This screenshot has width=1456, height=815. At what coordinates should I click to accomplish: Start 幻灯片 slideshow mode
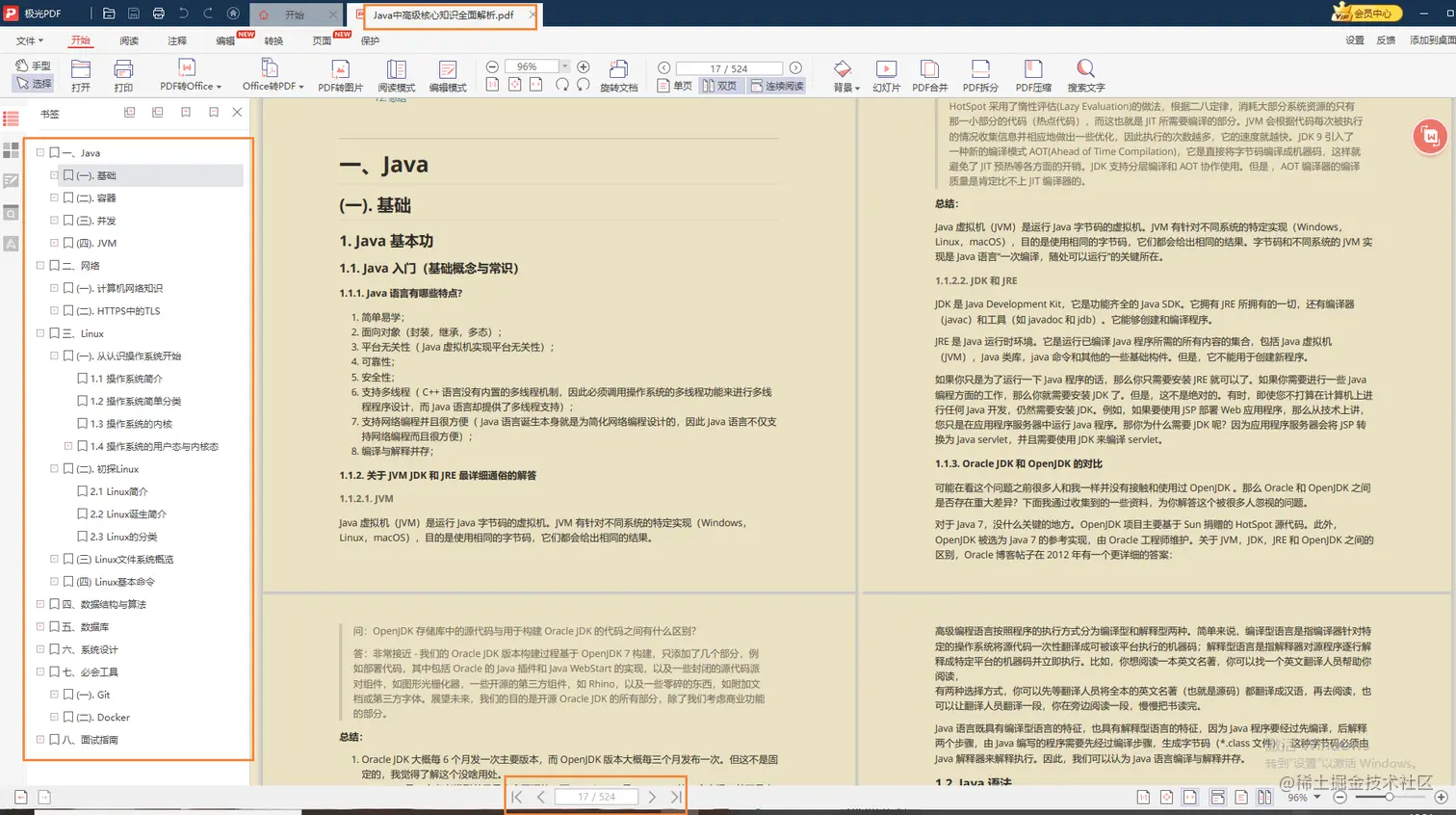(x=886, y=76)
